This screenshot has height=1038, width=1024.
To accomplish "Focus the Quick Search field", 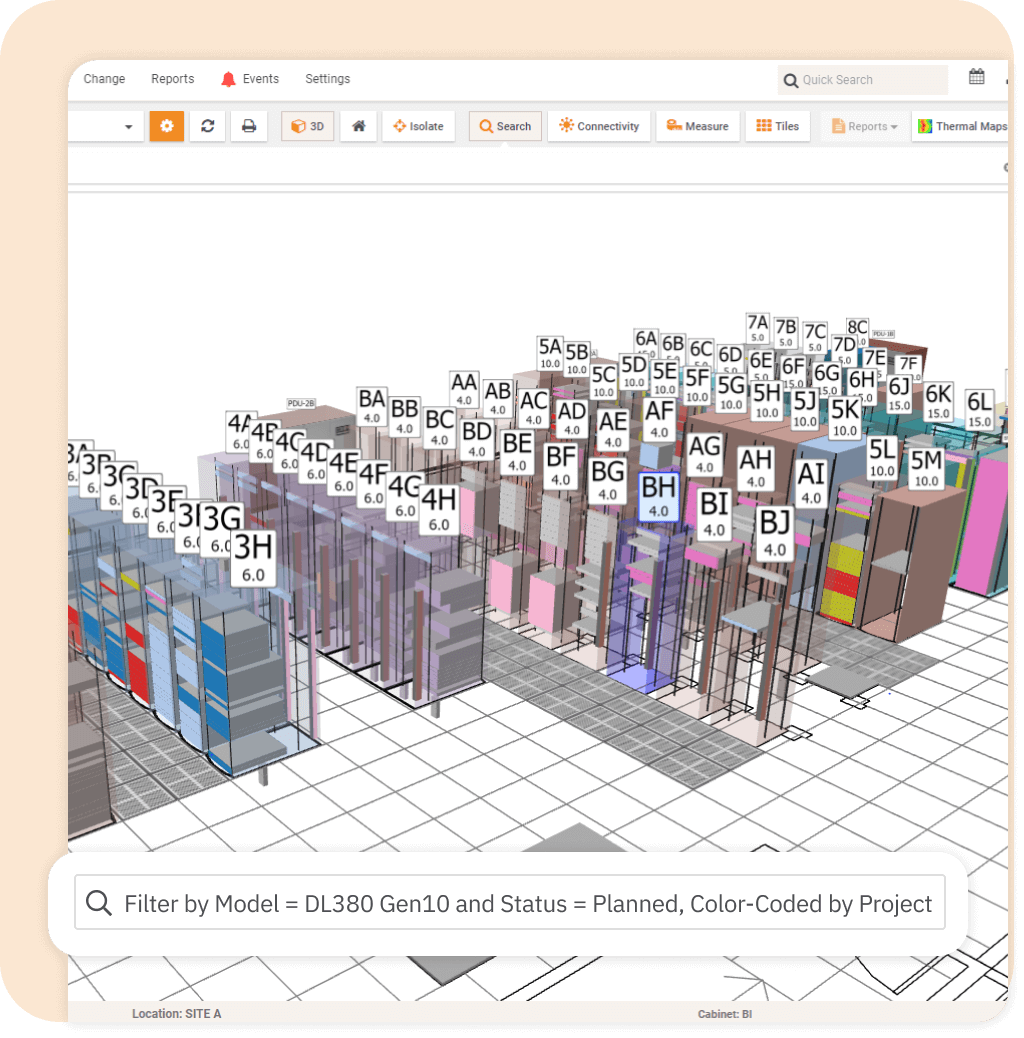I will (x=862, y=80).
